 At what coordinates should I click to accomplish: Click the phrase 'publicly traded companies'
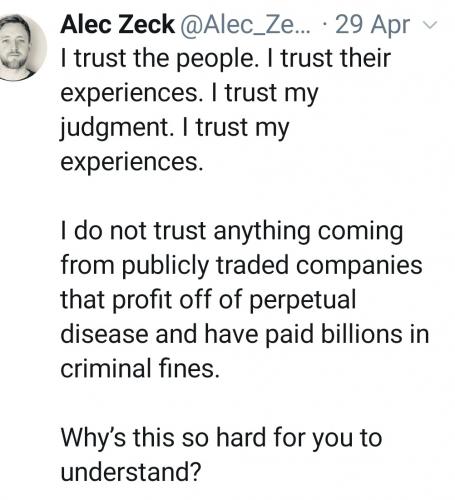272,266
